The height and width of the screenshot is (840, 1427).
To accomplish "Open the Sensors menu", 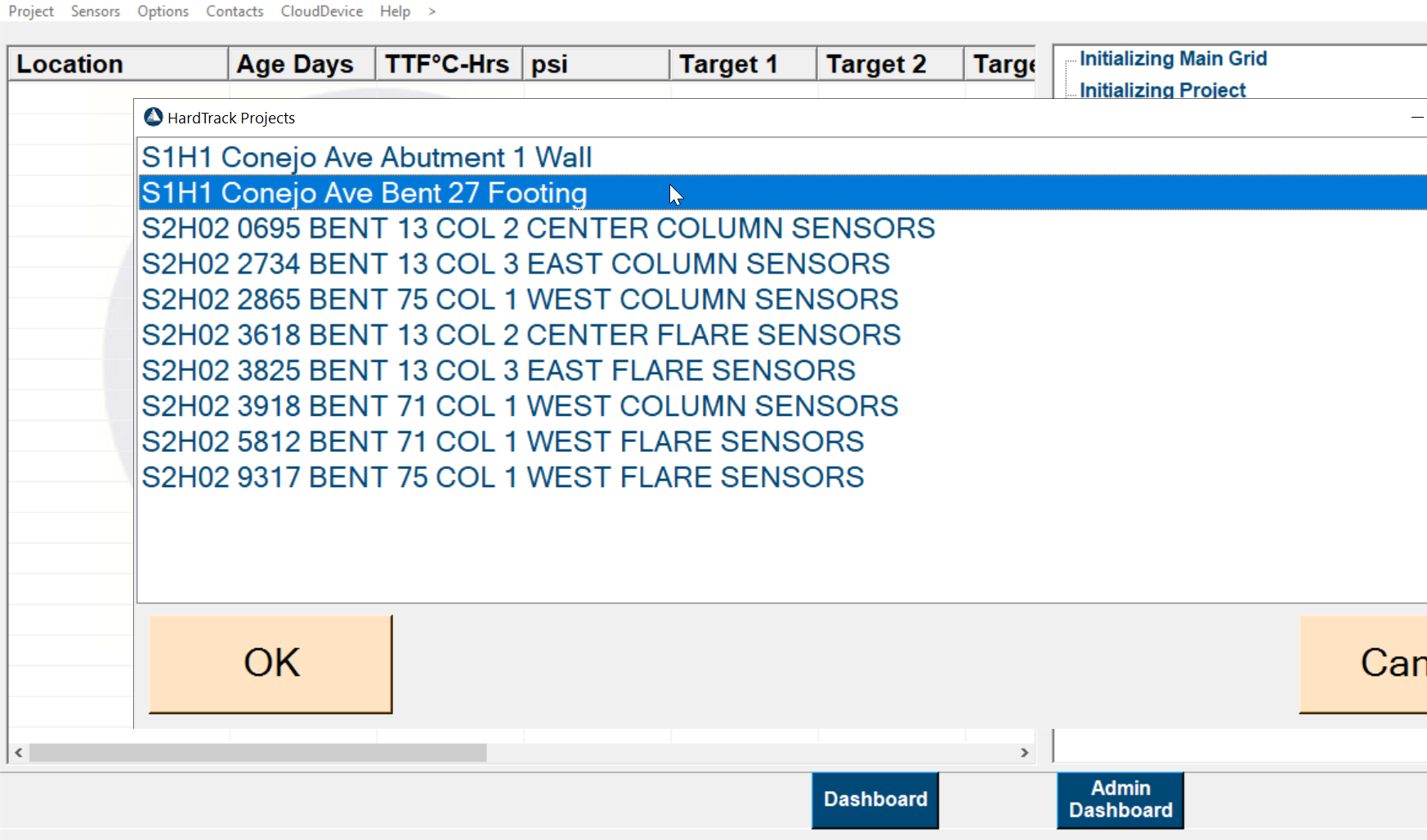I will click(x=96, y=11).
